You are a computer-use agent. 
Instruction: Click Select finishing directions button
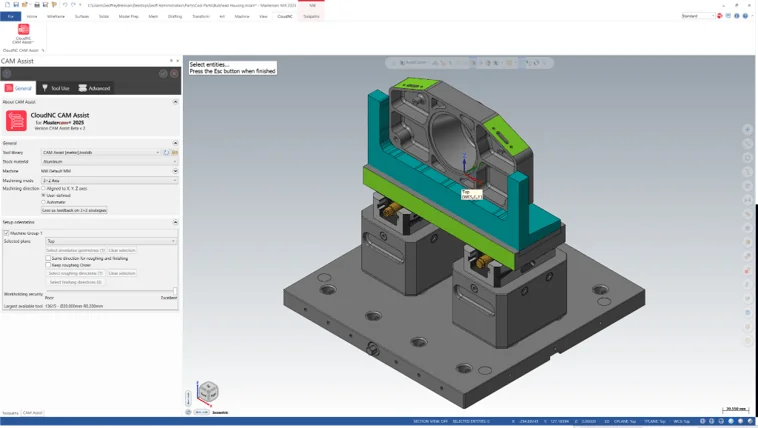pyautogui.click(x=75, y=282)
